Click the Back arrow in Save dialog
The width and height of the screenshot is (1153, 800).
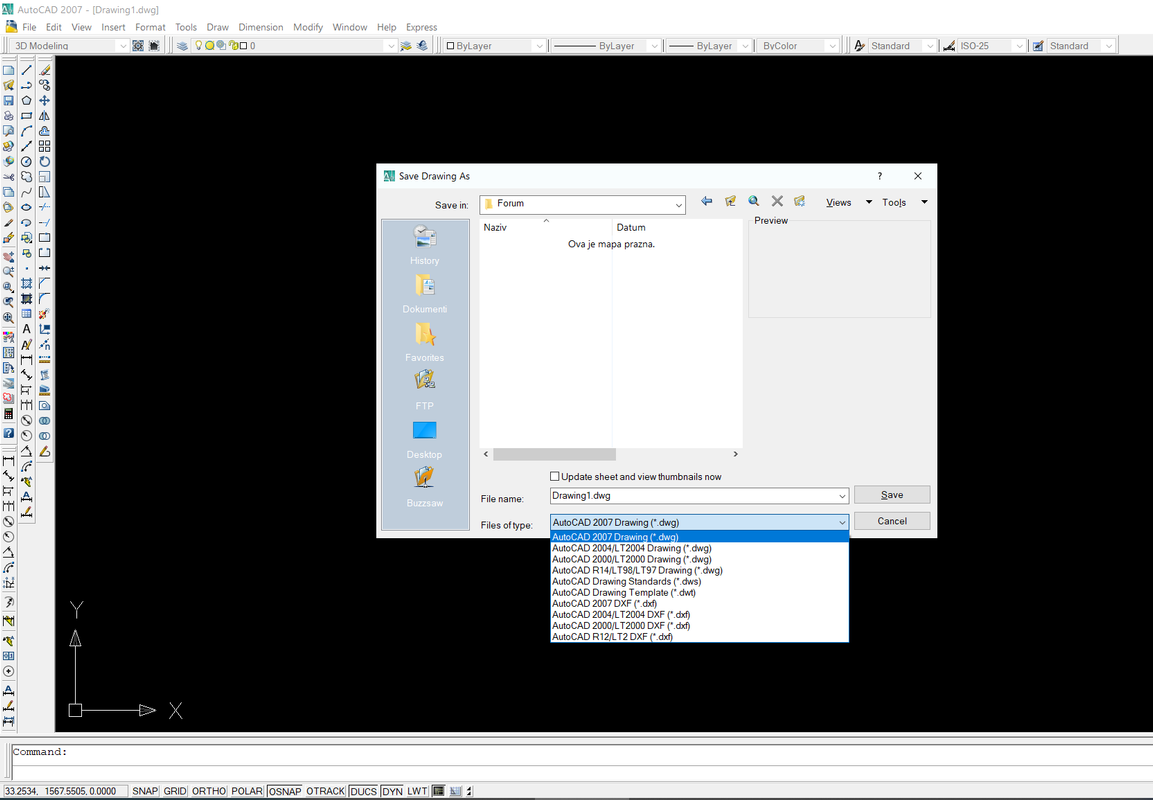[707, 201]
